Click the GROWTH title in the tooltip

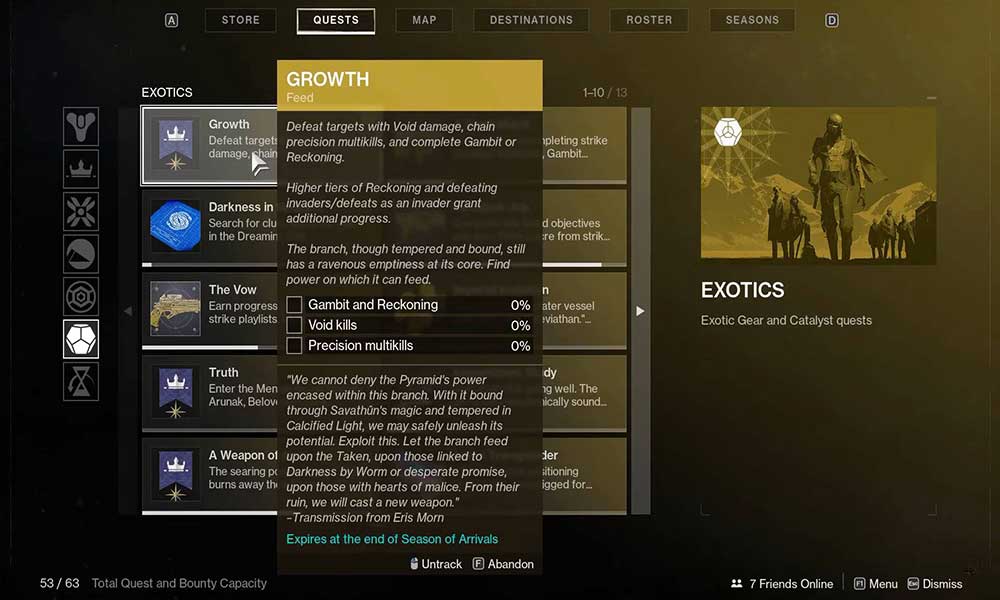coord(327,79)
